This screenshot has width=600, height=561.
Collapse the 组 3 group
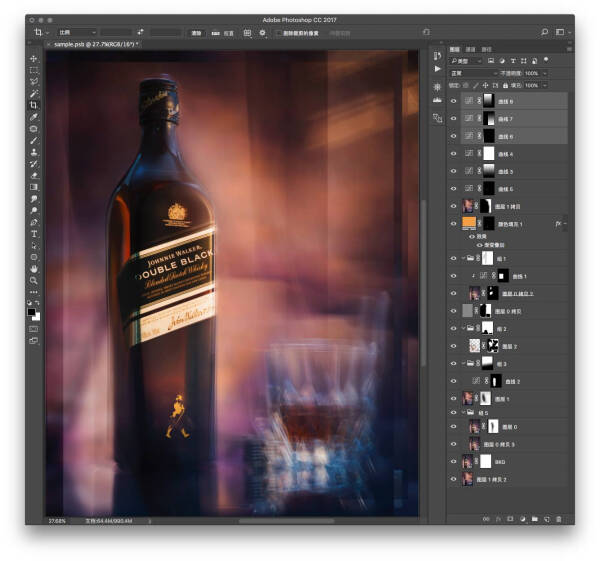click(x=464, y=363)
